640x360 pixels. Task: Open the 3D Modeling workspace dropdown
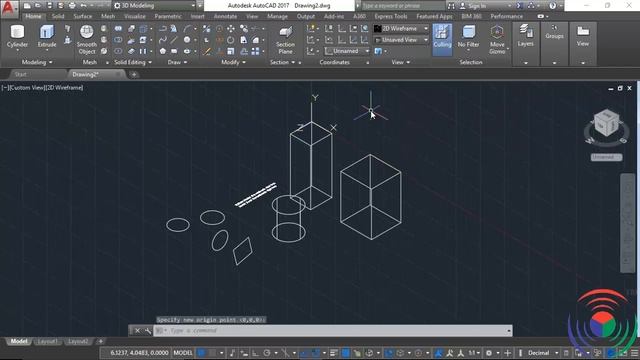(155, 6)
